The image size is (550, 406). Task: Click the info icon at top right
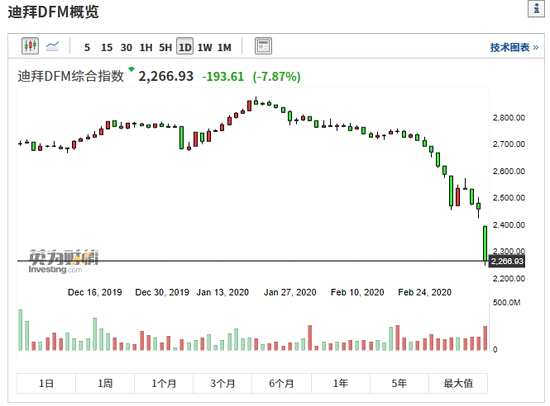[x=536, y=9]
